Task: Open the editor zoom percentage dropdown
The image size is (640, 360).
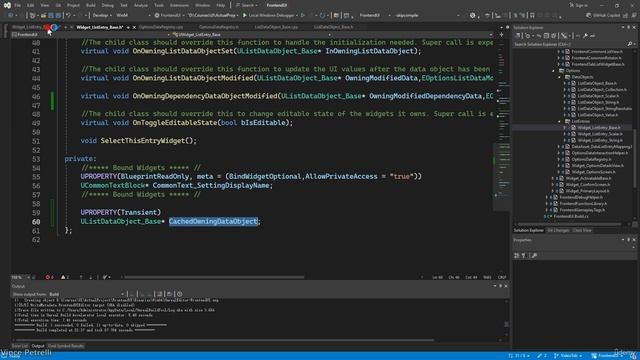Action: [21, 277]
